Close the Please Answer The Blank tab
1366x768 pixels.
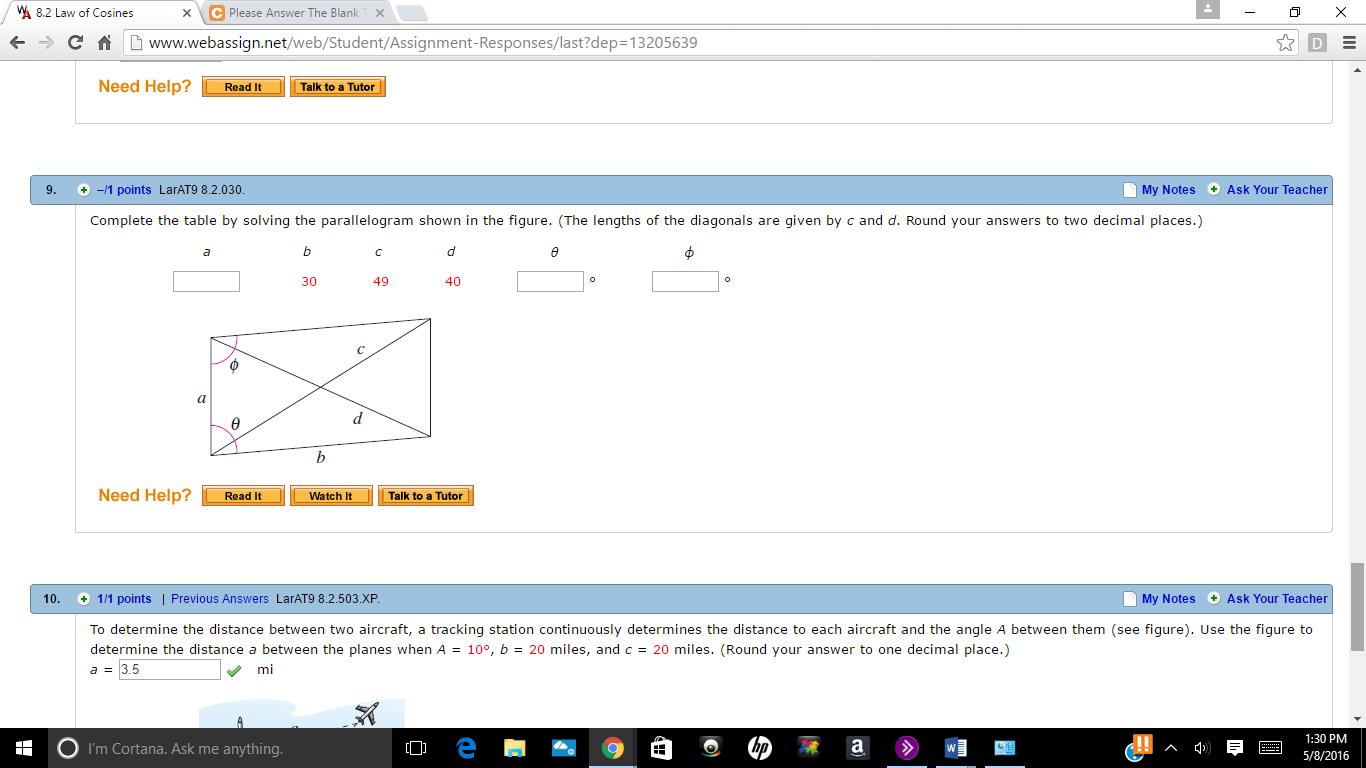(x=380, y=13)
